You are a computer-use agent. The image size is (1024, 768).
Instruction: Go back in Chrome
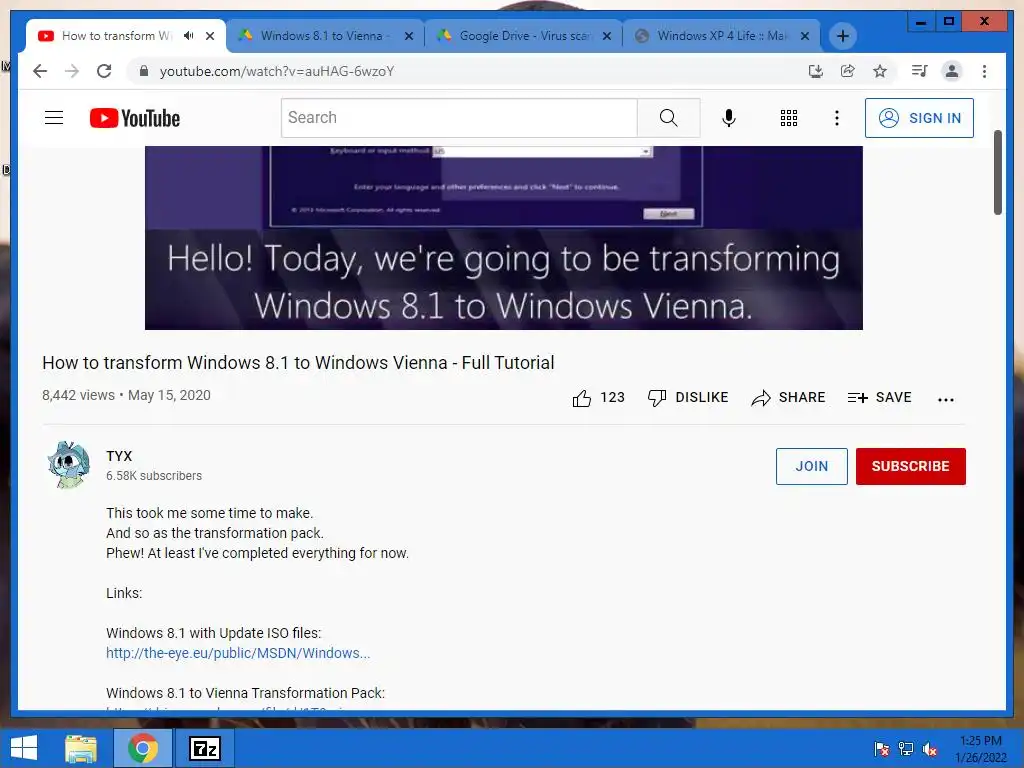40,71
